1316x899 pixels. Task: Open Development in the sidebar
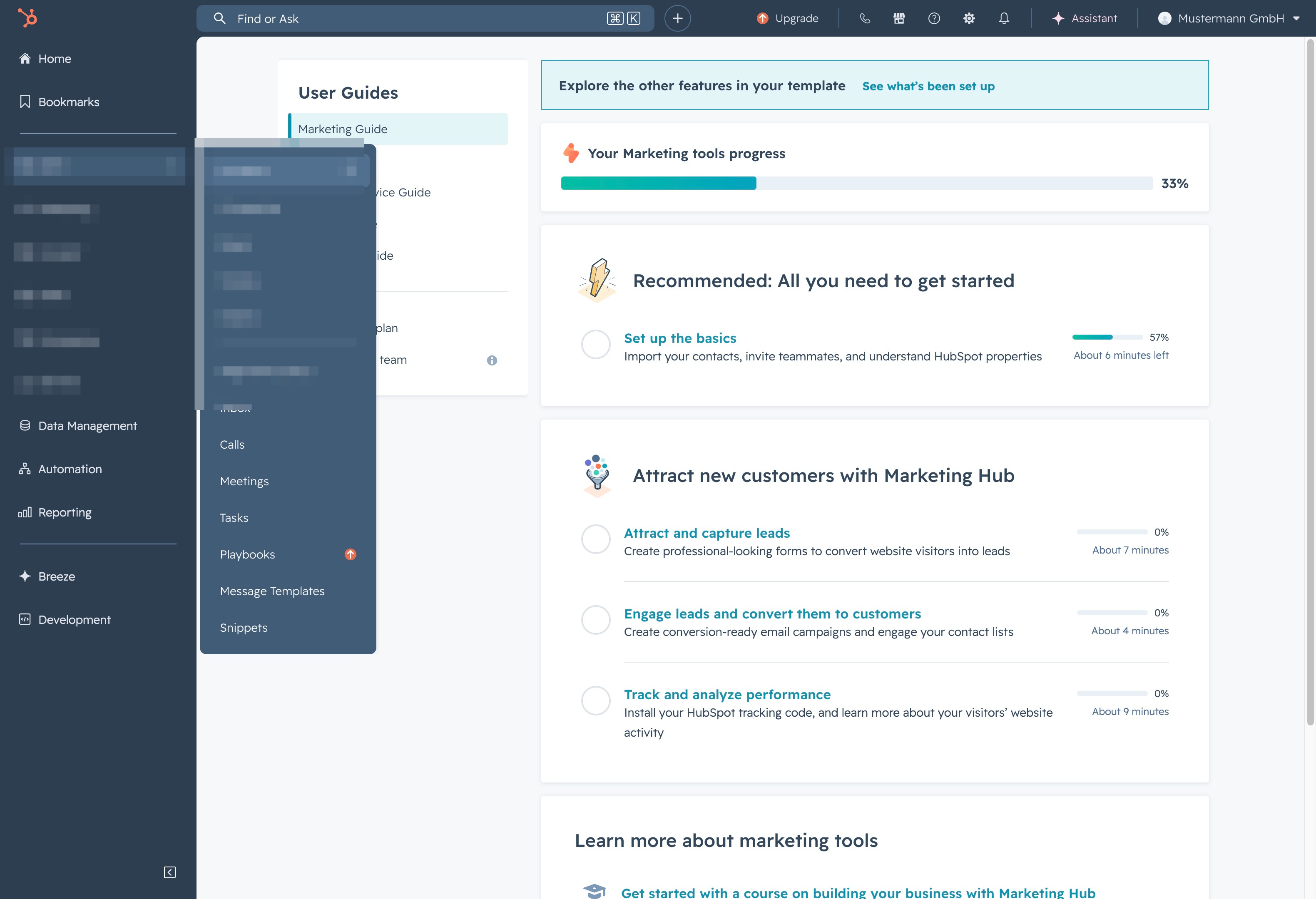tap(65, 619)
